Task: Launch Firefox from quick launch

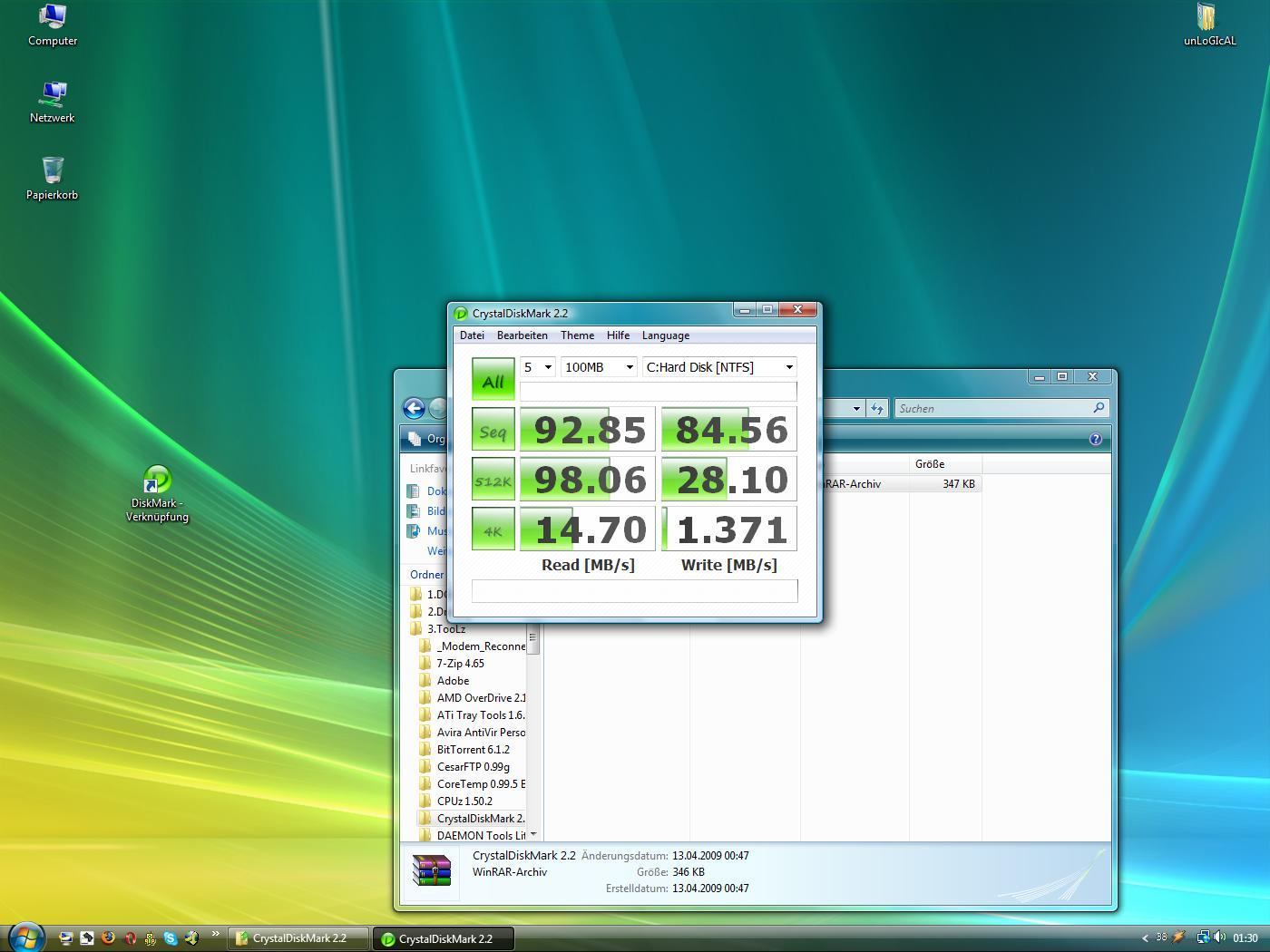Action: (108, 938)
